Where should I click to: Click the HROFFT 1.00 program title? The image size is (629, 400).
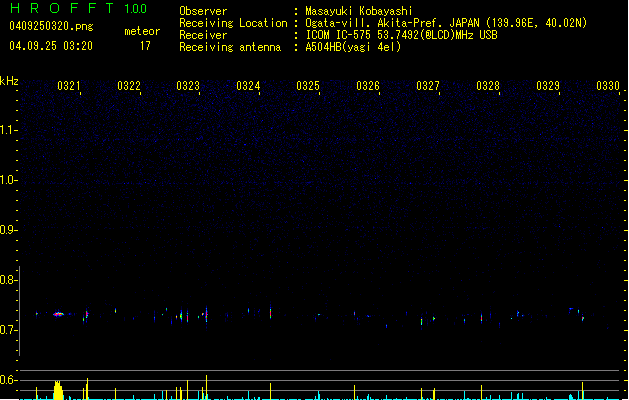78,8
